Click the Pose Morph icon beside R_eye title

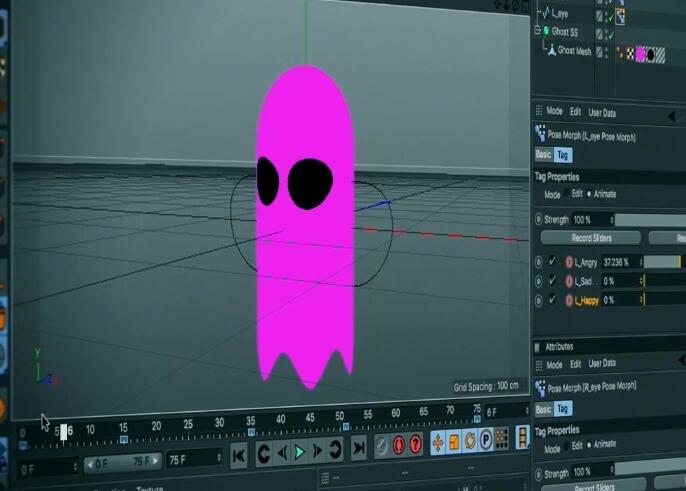point(540,388)
